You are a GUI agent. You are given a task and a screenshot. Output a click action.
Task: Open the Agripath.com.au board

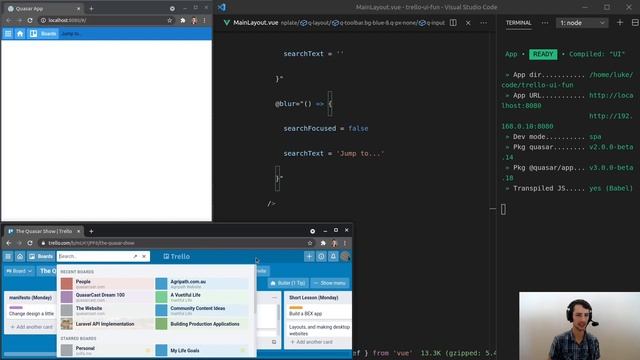(202, 283)
